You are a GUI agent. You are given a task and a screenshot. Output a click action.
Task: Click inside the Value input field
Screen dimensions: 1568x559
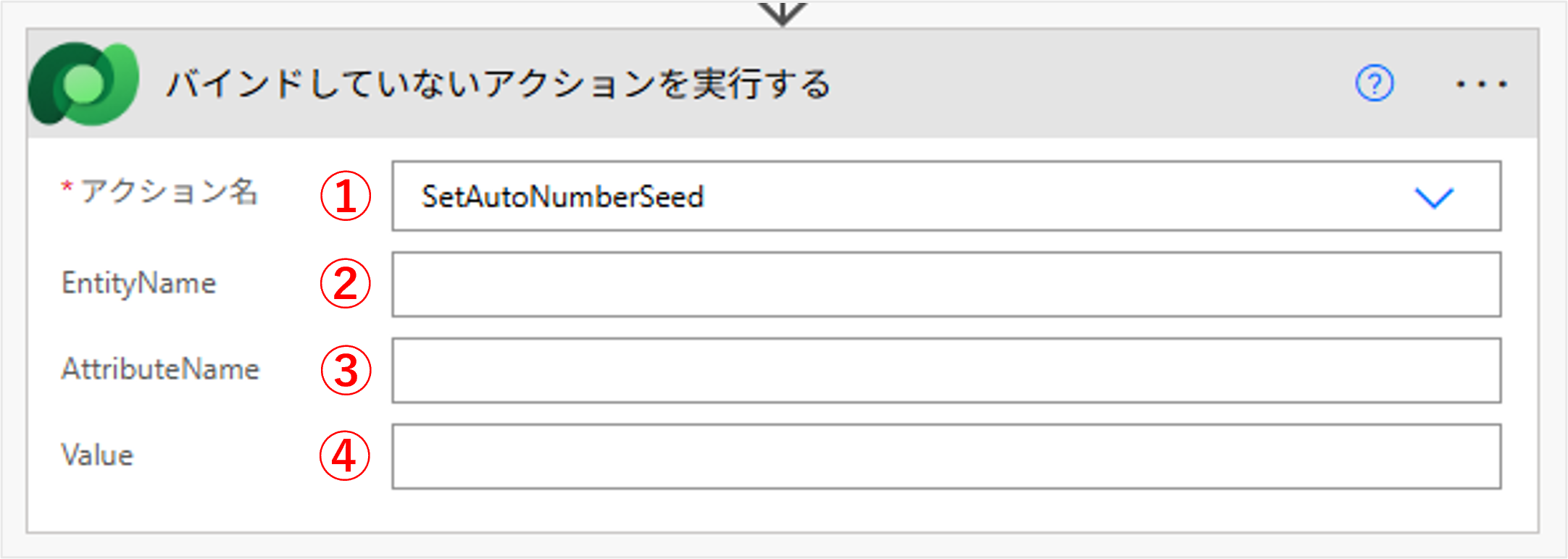[x=946, y=456]
